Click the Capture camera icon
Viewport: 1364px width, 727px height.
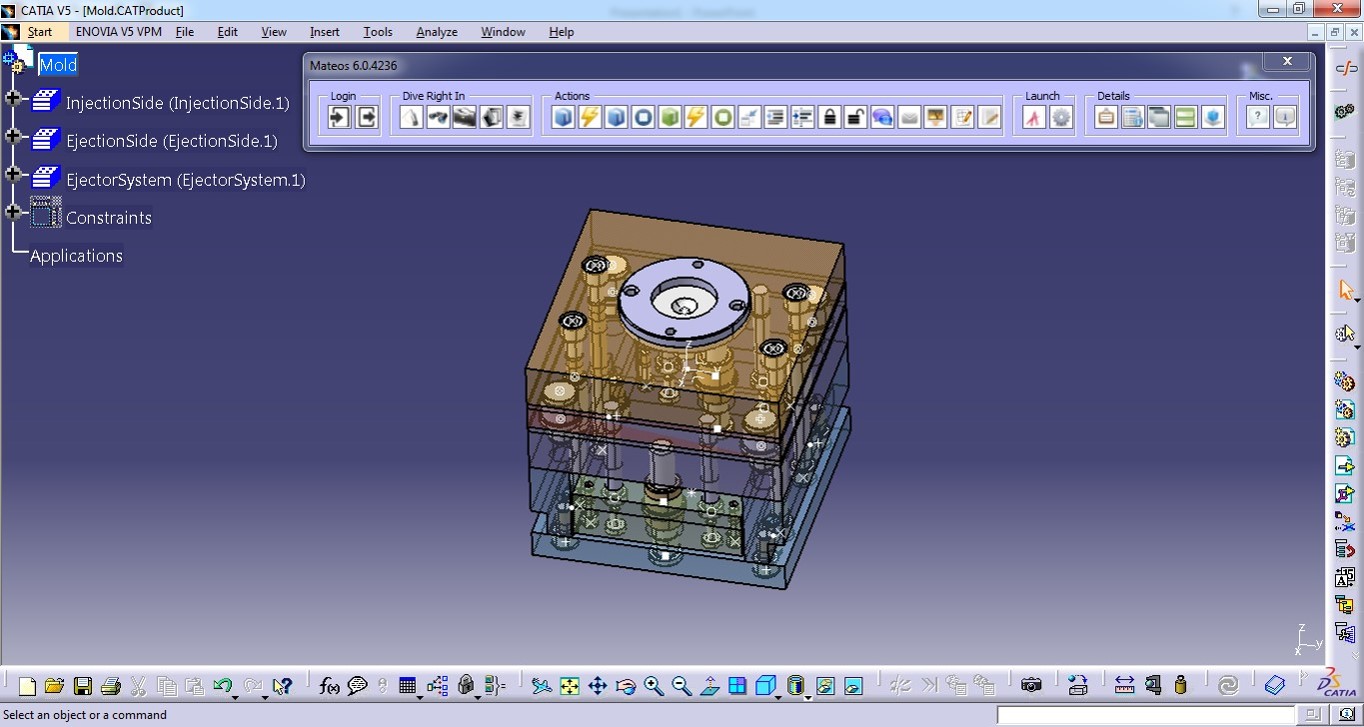pos(1031,686)
